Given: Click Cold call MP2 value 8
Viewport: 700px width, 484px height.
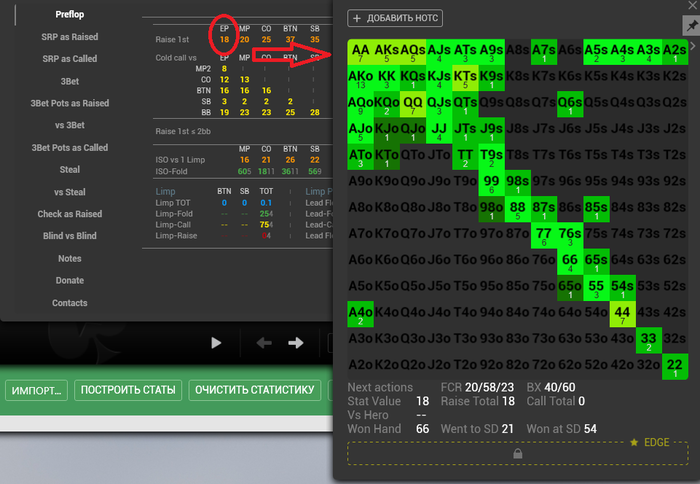Looking at the screenshot, I should (224, 69).
